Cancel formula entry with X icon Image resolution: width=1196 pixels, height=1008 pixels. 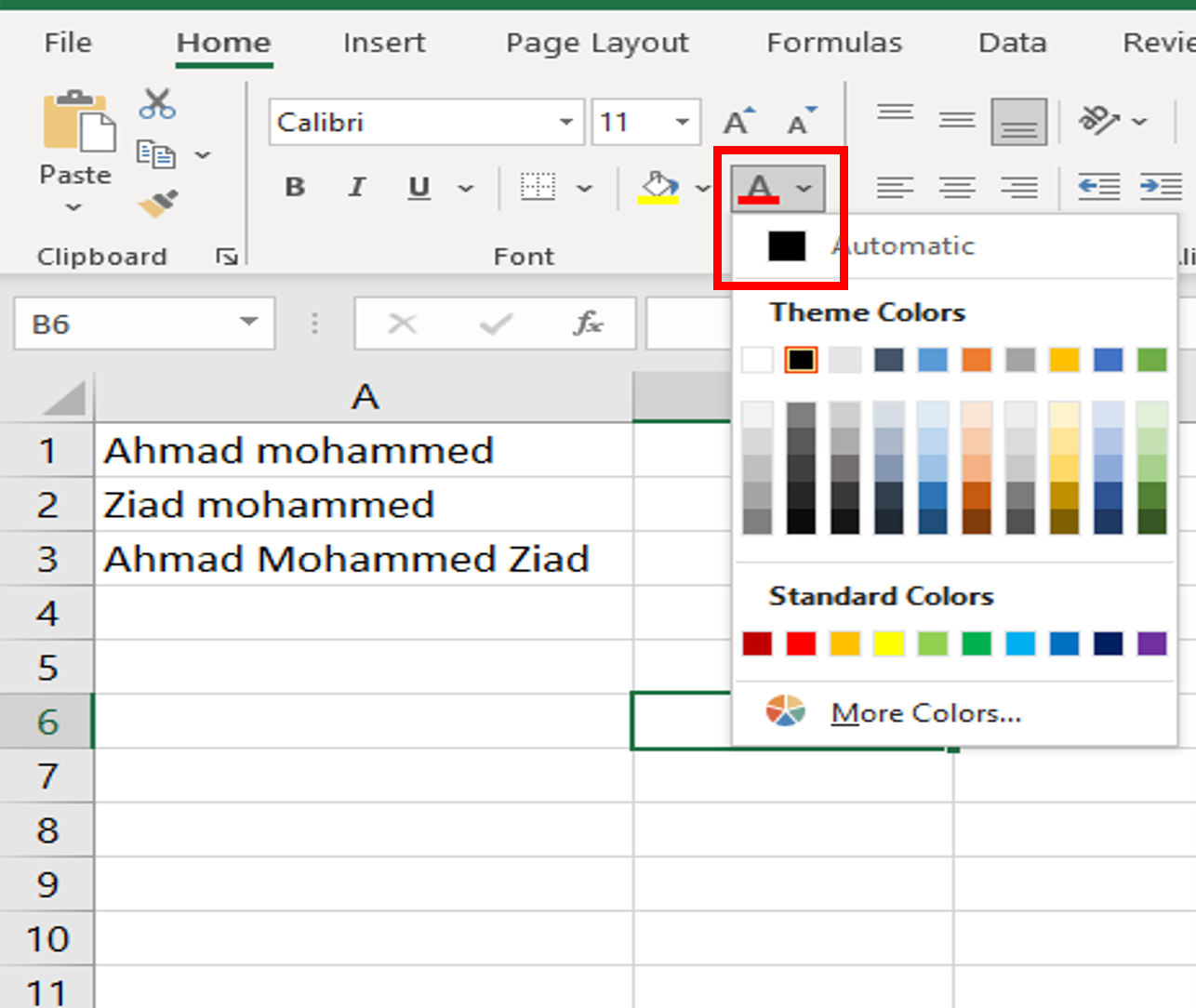click(402, 324)
